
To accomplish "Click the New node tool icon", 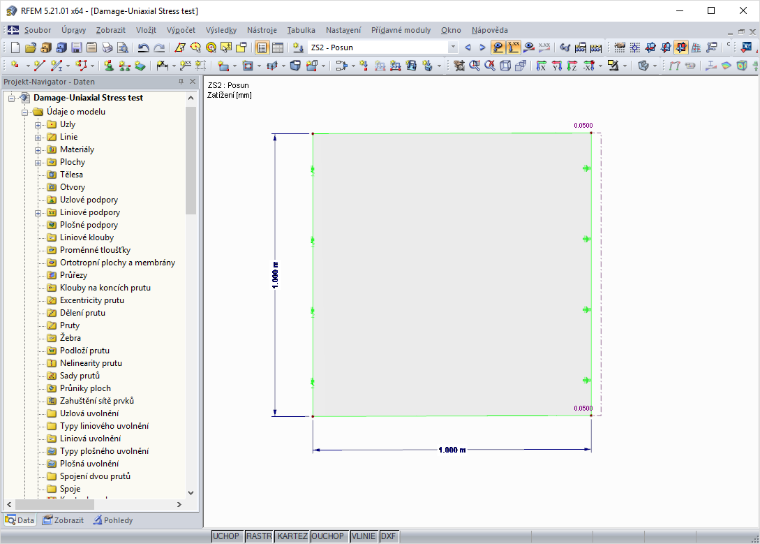I will point(16,65).
